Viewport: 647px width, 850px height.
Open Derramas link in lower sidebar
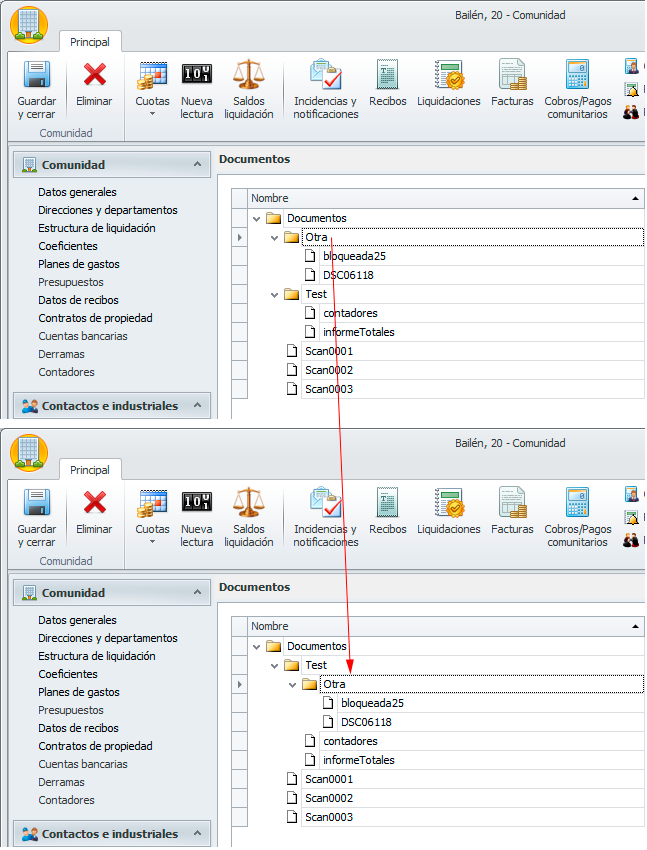pos(61,782)
